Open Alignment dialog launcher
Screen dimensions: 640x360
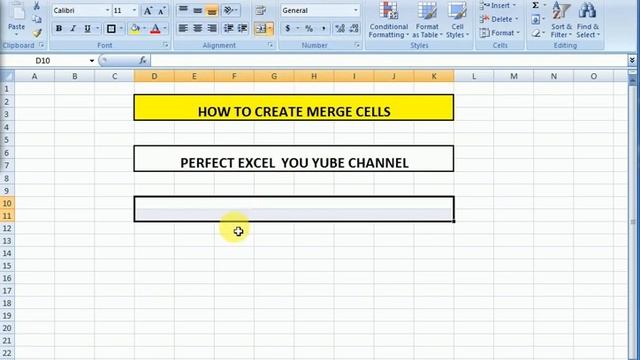[x=270, y=45]
